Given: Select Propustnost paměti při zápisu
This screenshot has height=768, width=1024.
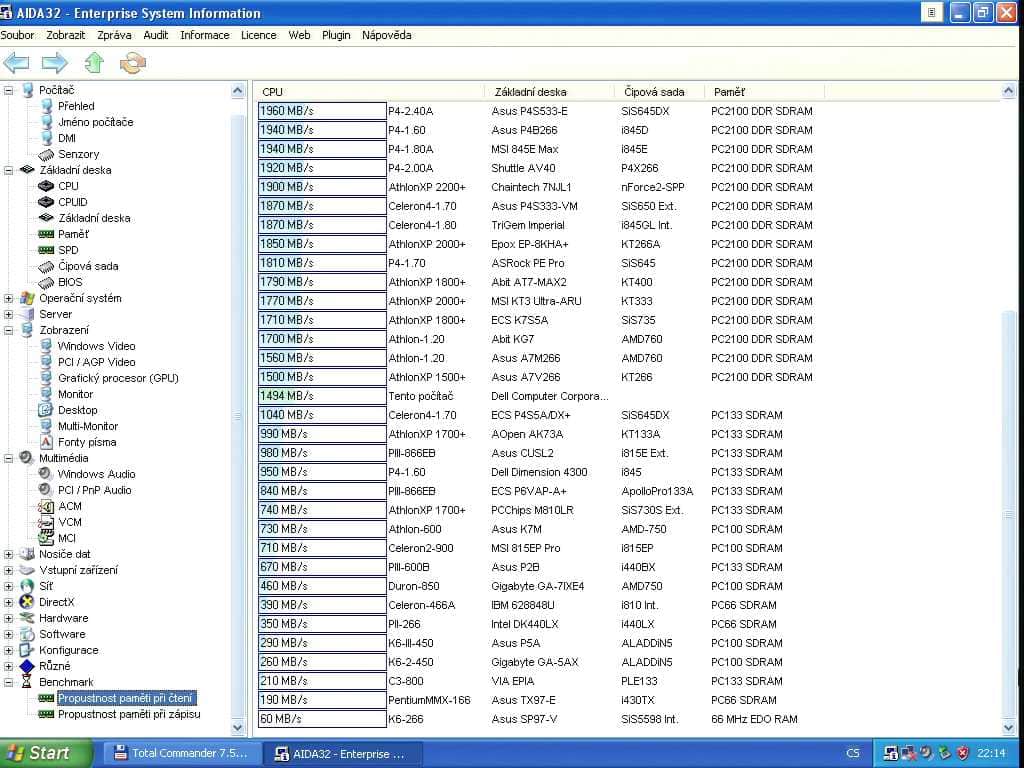Looking at the screenshot, I should tap(129, 714).
